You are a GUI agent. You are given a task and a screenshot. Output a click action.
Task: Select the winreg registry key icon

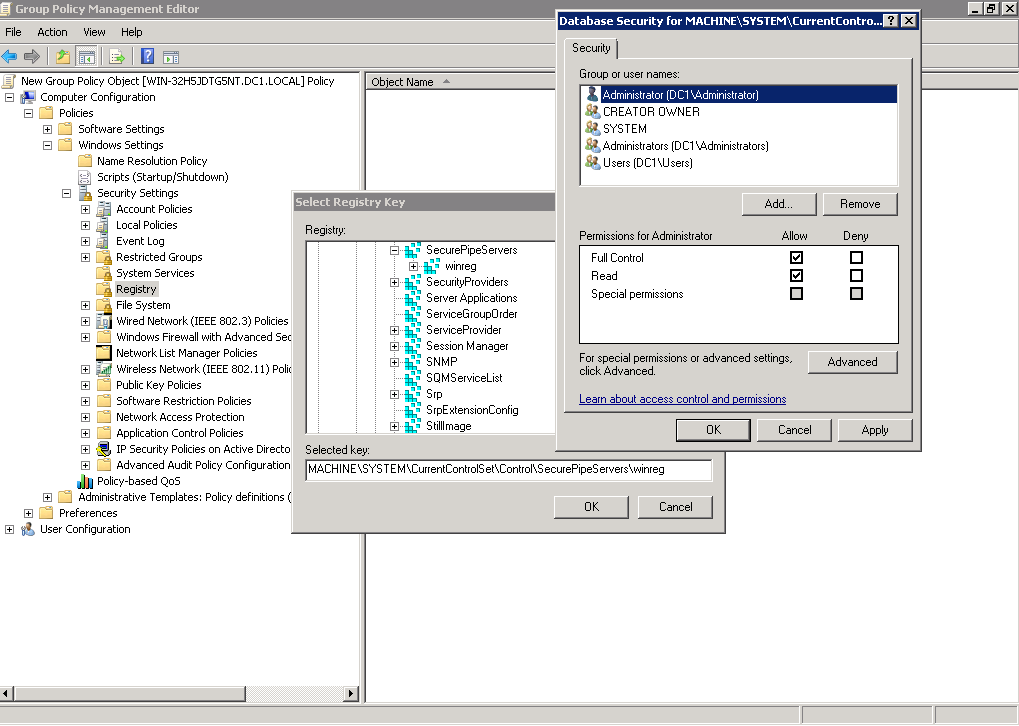click(431, 266)
